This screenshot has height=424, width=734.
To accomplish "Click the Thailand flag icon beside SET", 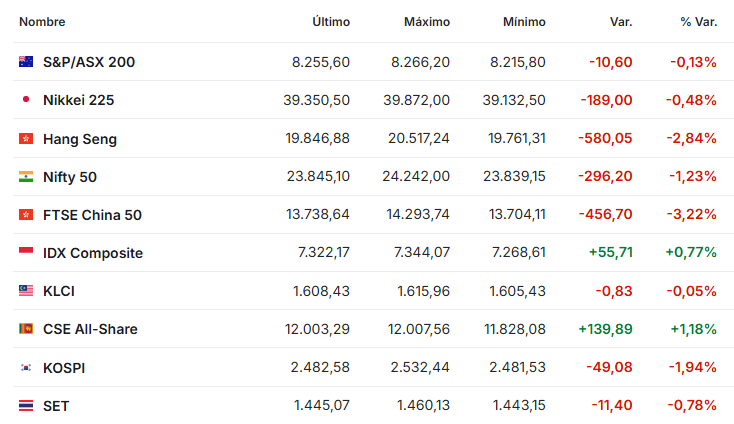I will (x=26, y=405).
